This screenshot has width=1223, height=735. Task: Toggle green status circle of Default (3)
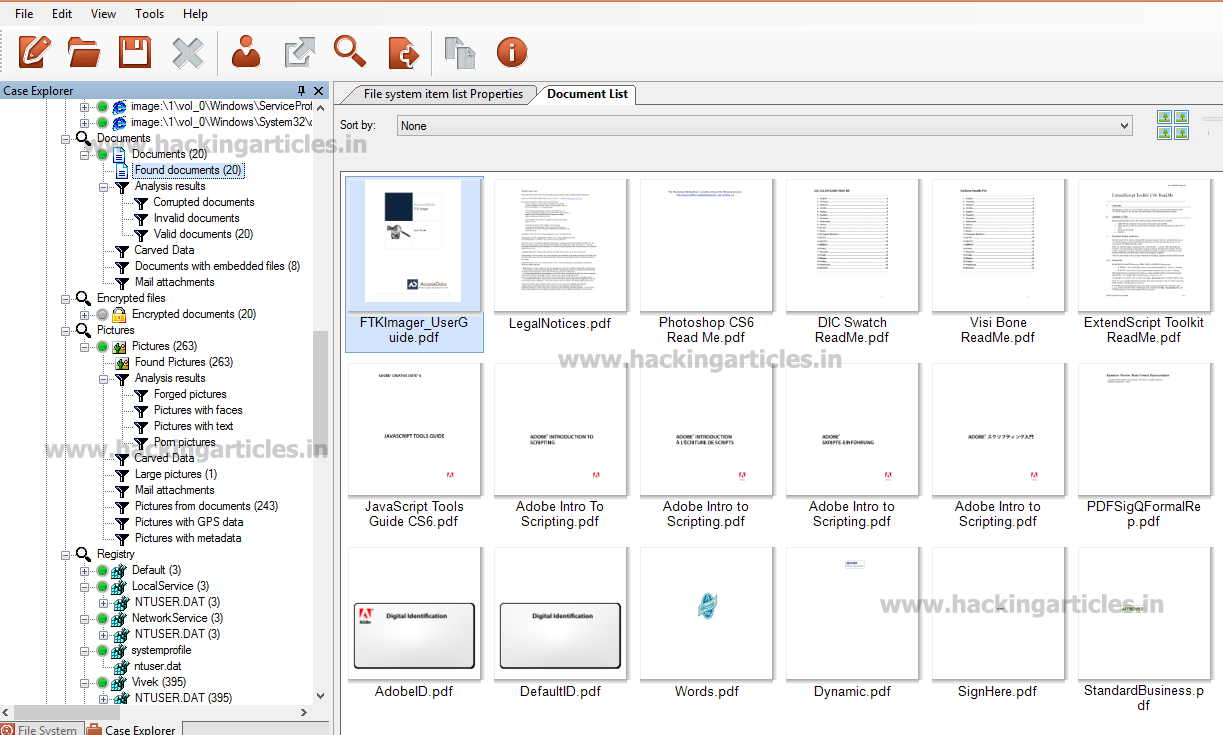pyautogui.click(x=102, y=571)
